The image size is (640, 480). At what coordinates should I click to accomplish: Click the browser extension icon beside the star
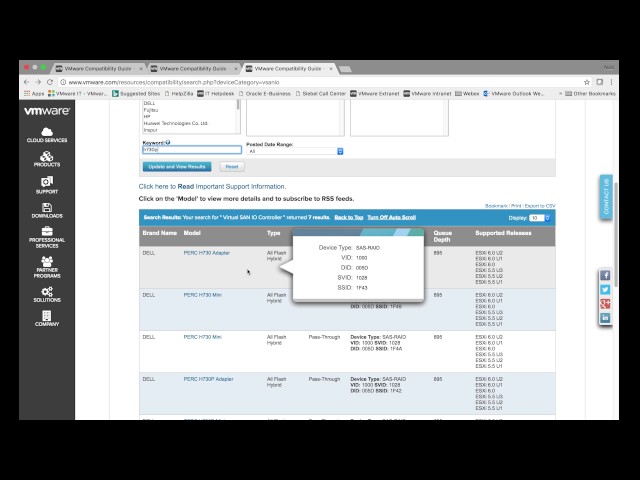click(600, 82)
